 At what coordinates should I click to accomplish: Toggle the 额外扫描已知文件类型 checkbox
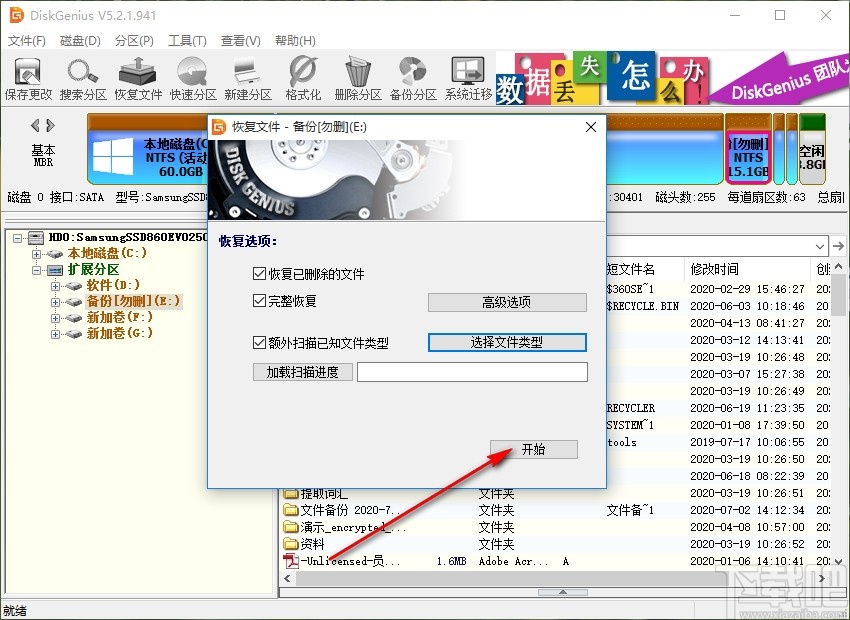259,343
